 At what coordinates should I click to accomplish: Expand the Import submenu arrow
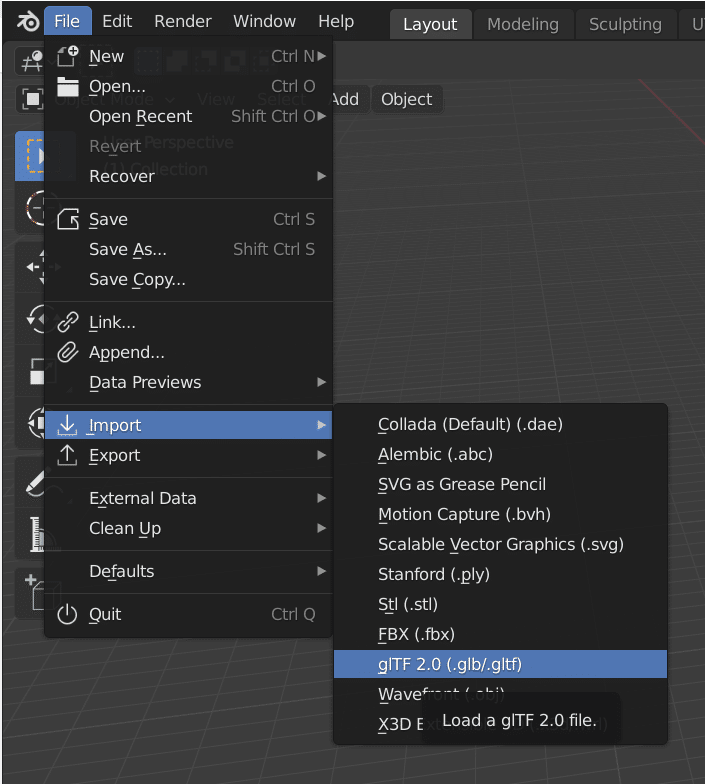pyautogui.click(x=322, y=425)
